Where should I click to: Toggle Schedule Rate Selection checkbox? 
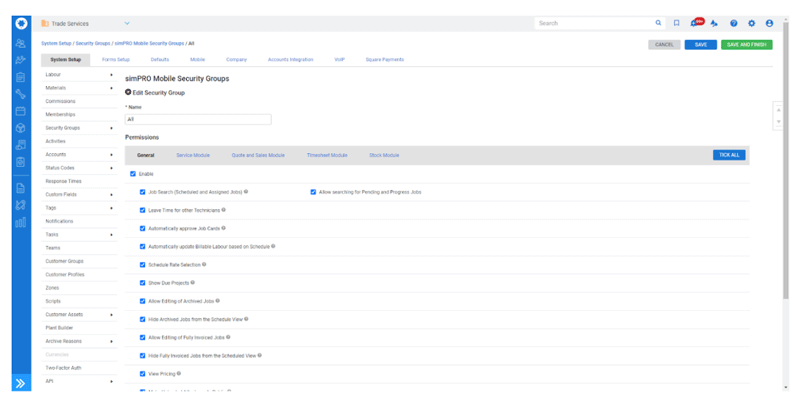tap(143, 265)
